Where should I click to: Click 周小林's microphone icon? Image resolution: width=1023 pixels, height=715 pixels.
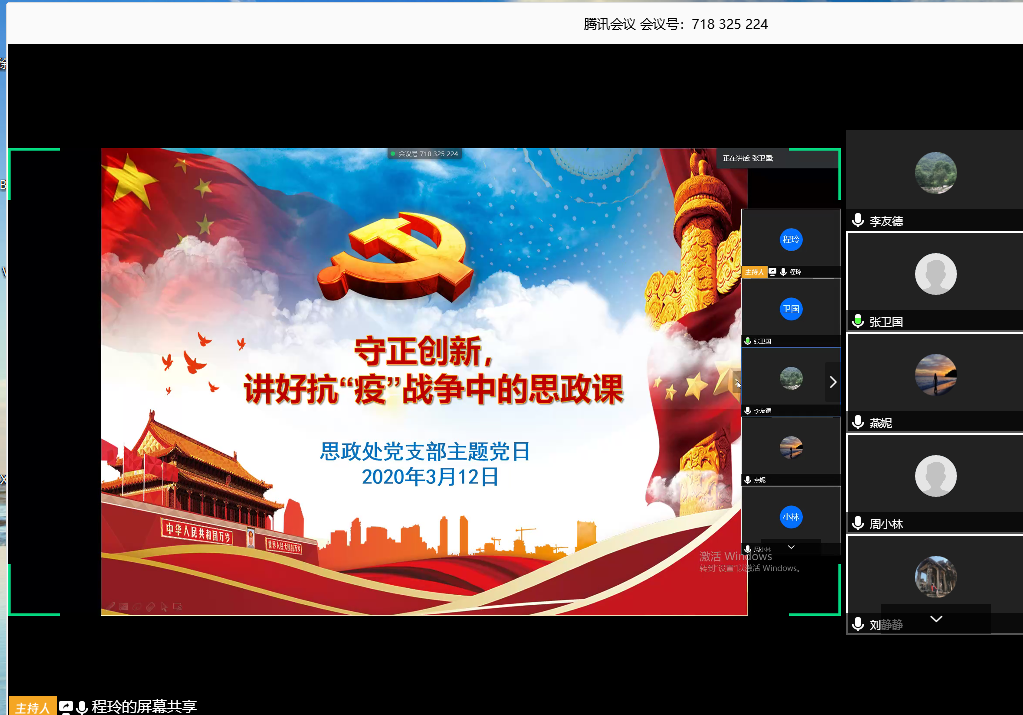[x=857, y=524]
